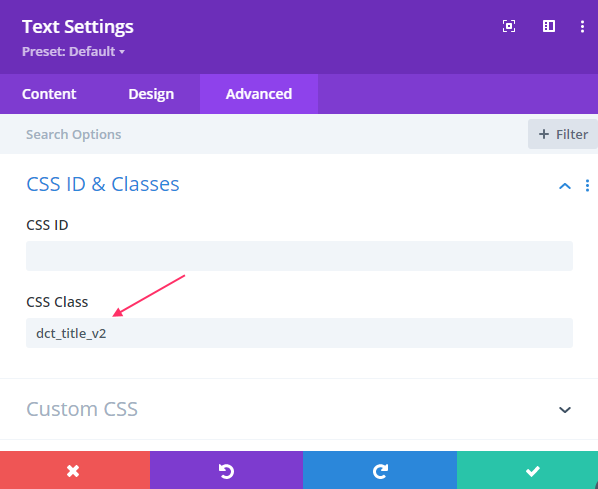Click the + Filter button
598x489 pixels.
pos(563,134)
